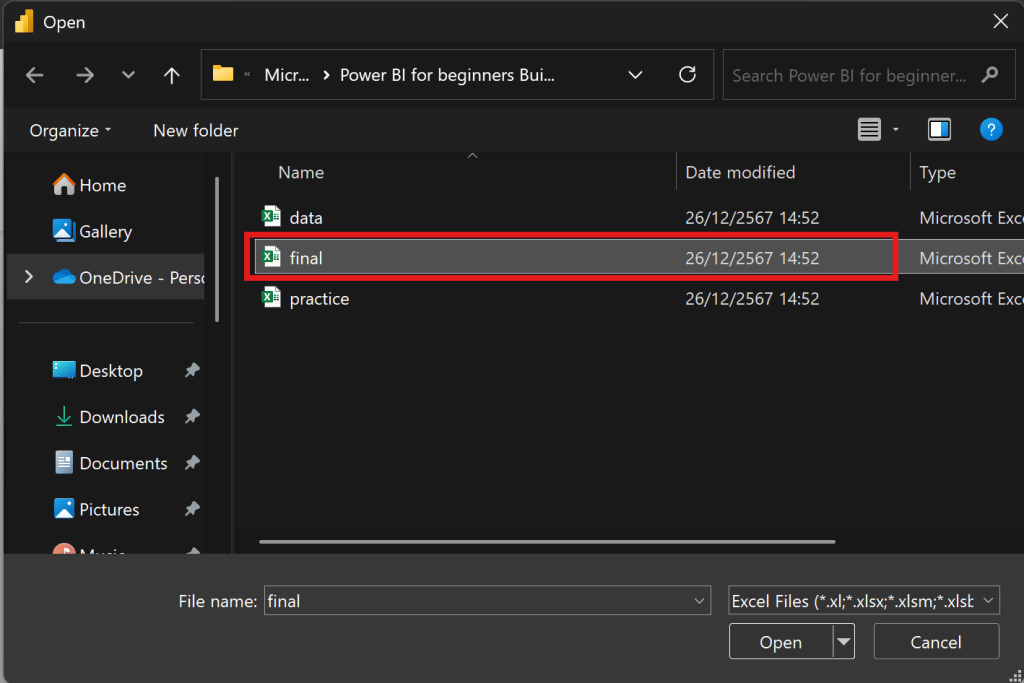Viewport: 1024px width, 683px height.
Task: Expand the OneDrive tree node
Action: tap(28, 277)
